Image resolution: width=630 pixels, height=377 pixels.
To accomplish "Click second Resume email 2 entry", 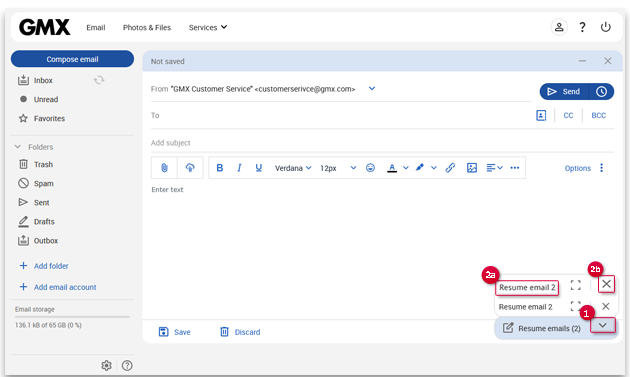I will (526, 307).
